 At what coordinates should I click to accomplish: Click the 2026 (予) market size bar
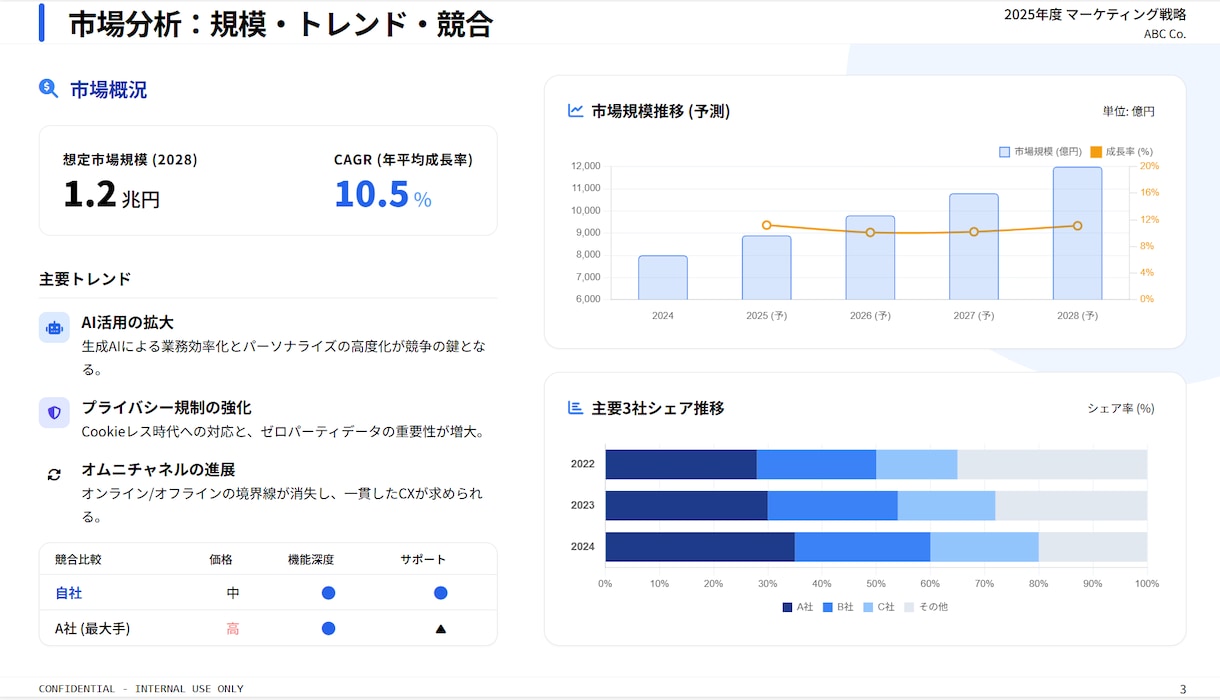tap(870, 257)
